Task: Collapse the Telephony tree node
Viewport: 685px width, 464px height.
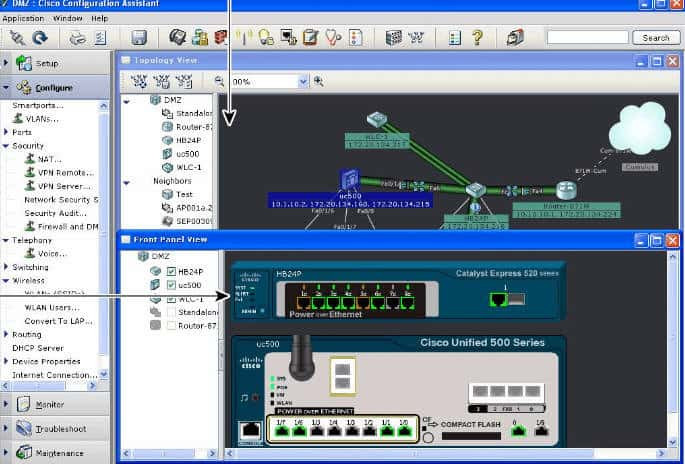Action: [6, 240]
